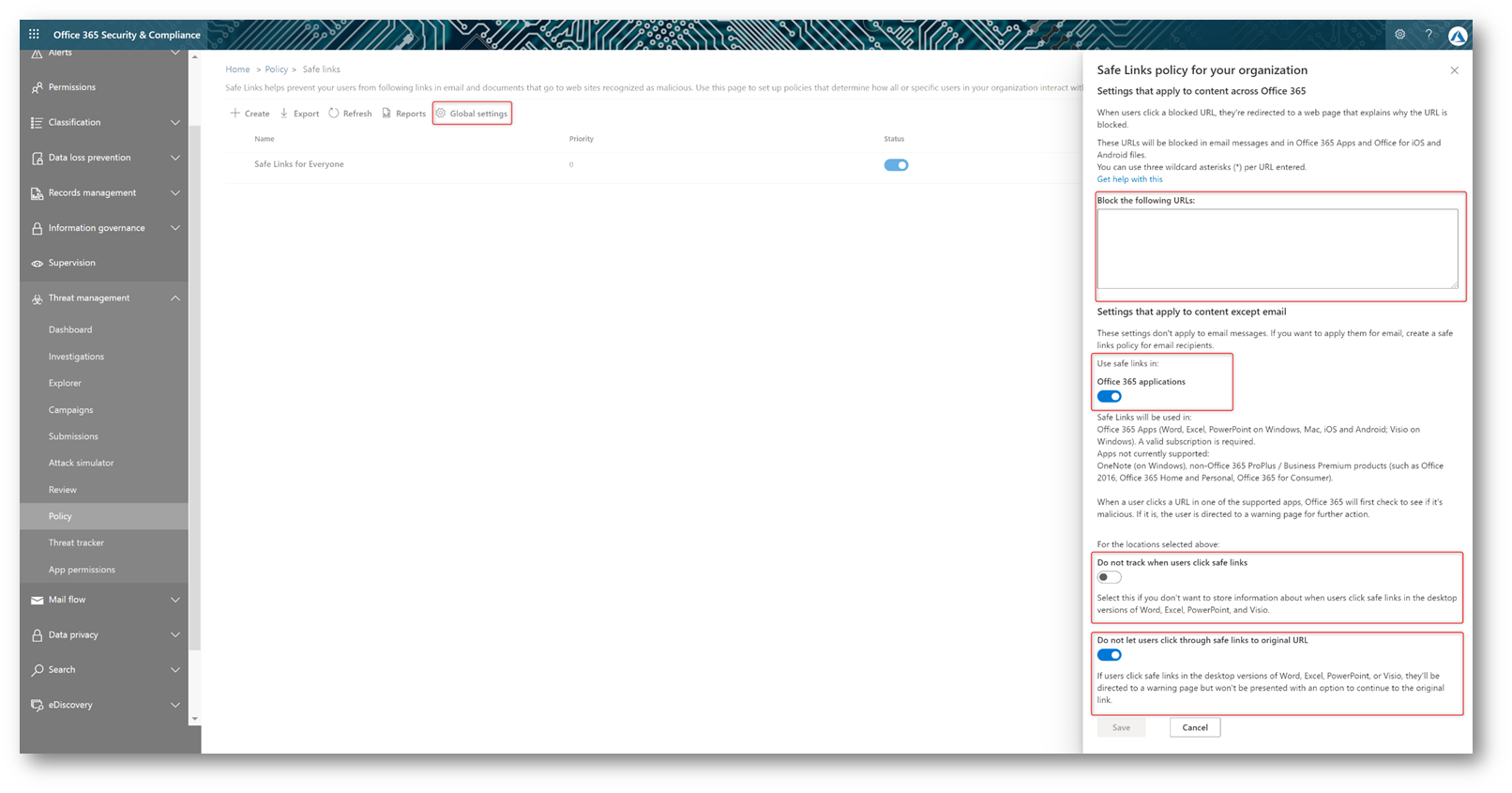This screenshot has height=793, width=1512.
Task: Expand the Data privacy chevron
Action: pos(175,635)
